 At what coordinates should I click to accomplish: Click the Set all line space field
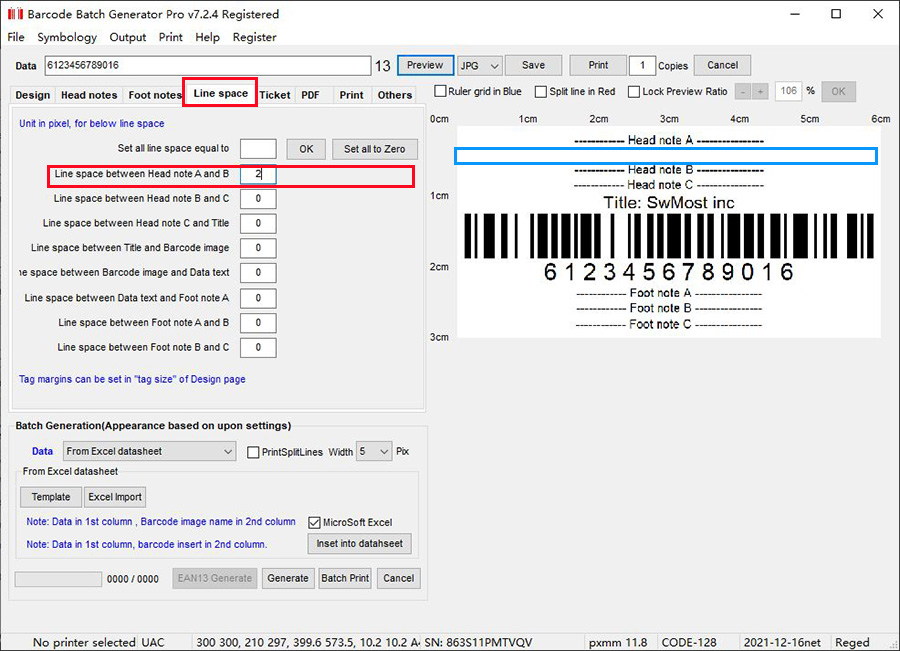[258, 149]
